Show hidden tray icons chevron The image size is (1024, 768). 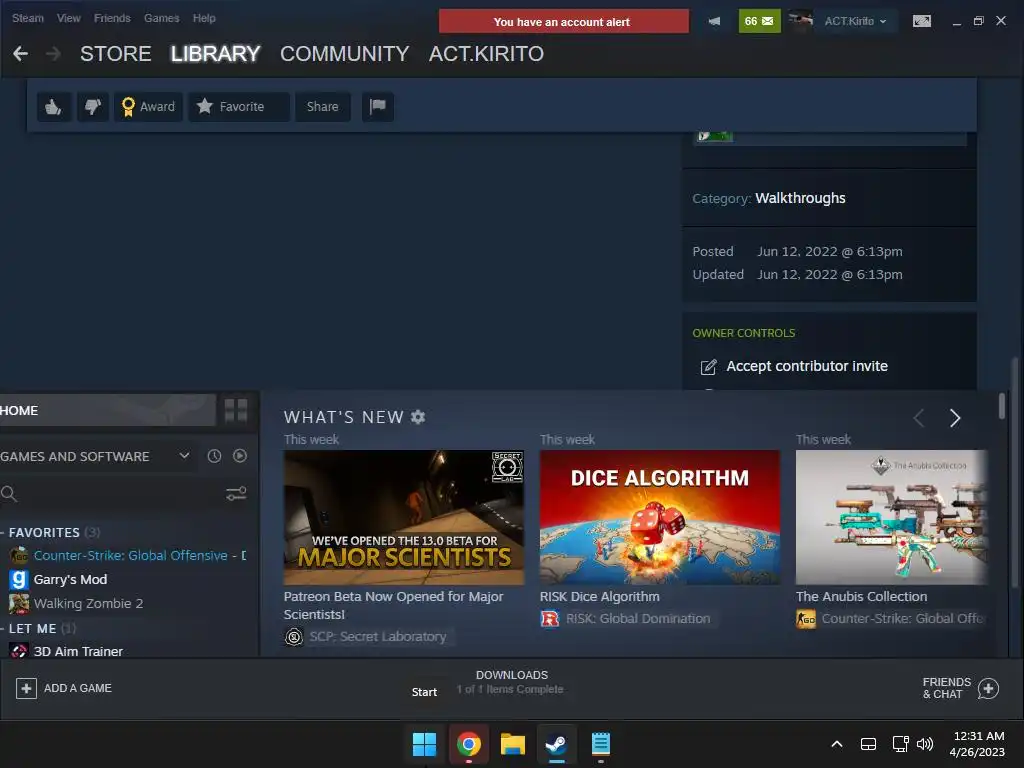coord(837,744)
